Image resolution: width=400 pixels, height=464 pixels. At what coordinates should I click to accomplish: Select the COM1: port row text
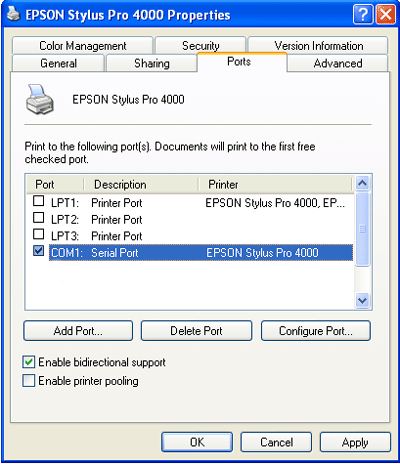point(67,253)
